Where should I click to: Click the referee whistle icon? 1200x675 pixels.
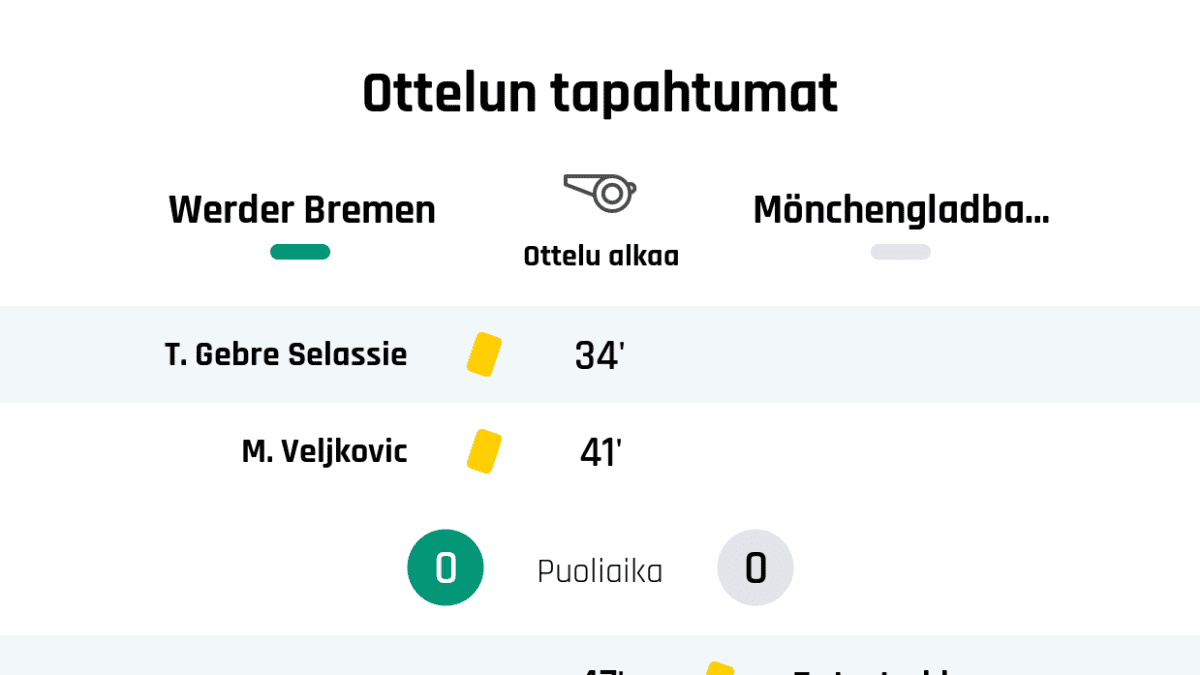(600, 193)
